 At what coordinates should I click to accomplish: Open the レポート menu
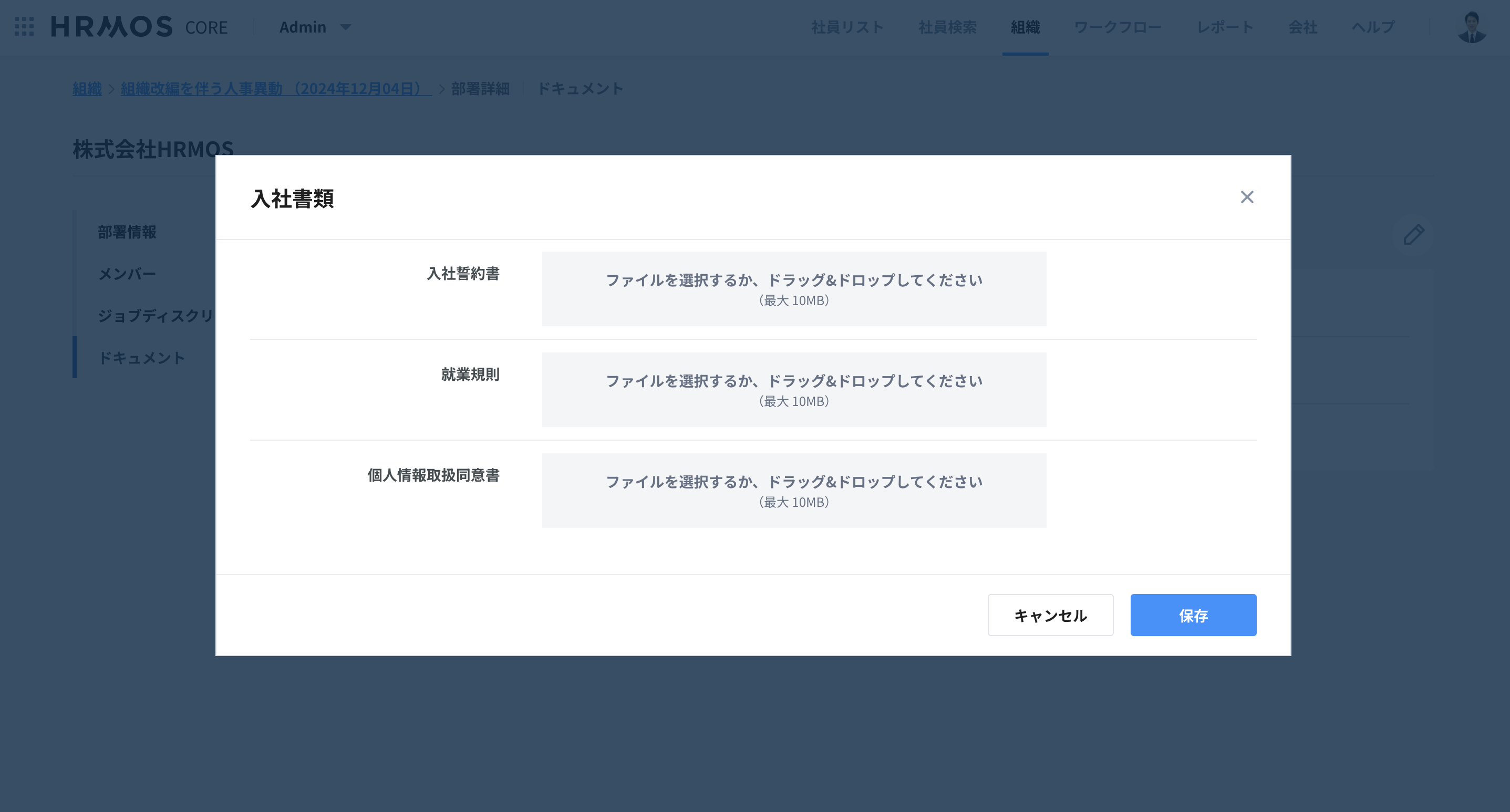click(x=1225, y=27)
